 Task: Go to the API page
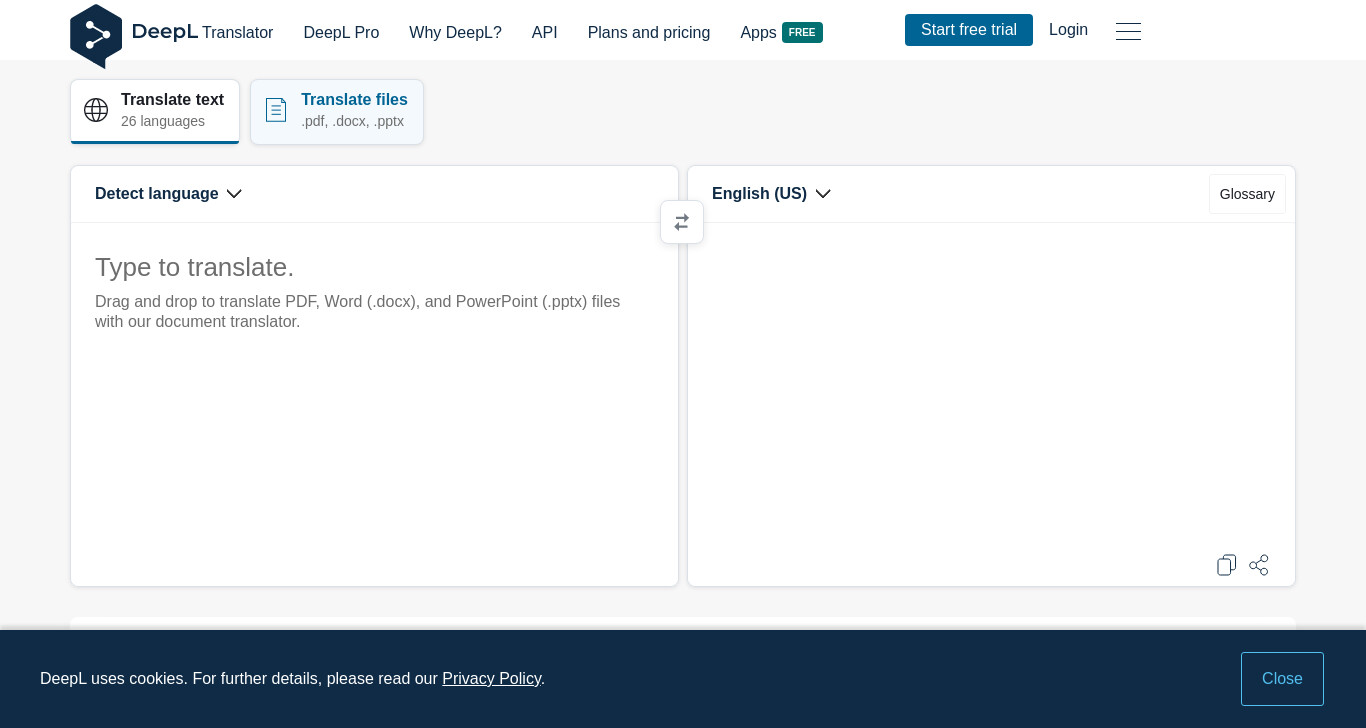[545, 32]
